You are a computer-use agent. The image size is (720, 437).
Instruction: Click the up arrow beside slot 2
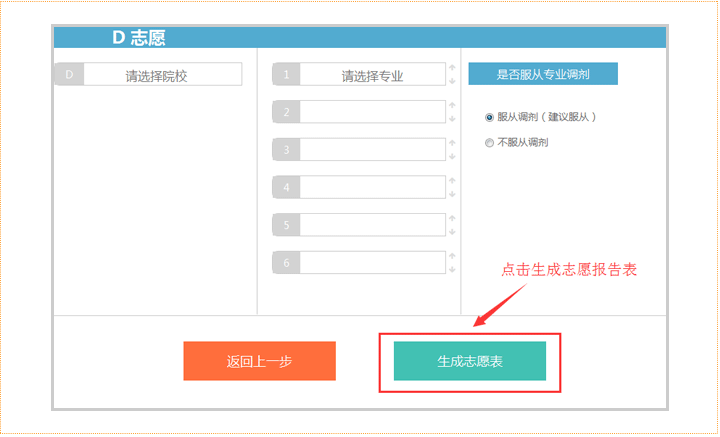point(452,105)
